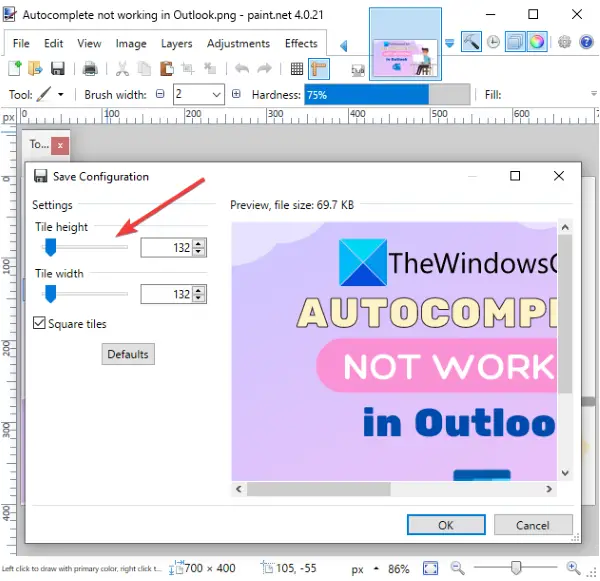This screenshot has width=600, height=581.
Task: Click the Cut scissors icon
Action: point(122,69)
